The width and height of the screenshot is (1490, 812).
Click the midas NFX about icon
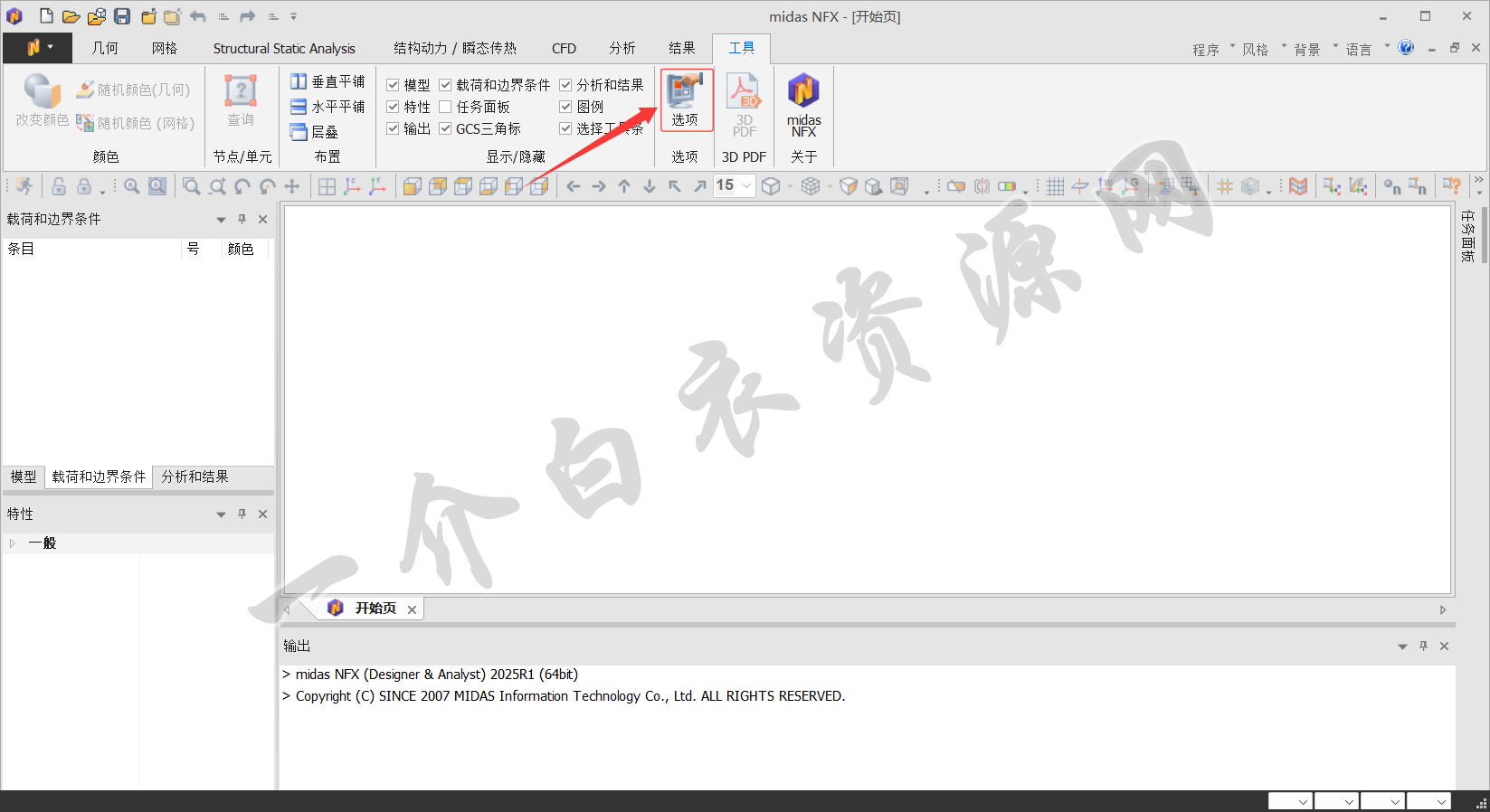click(x=803, y=105)
